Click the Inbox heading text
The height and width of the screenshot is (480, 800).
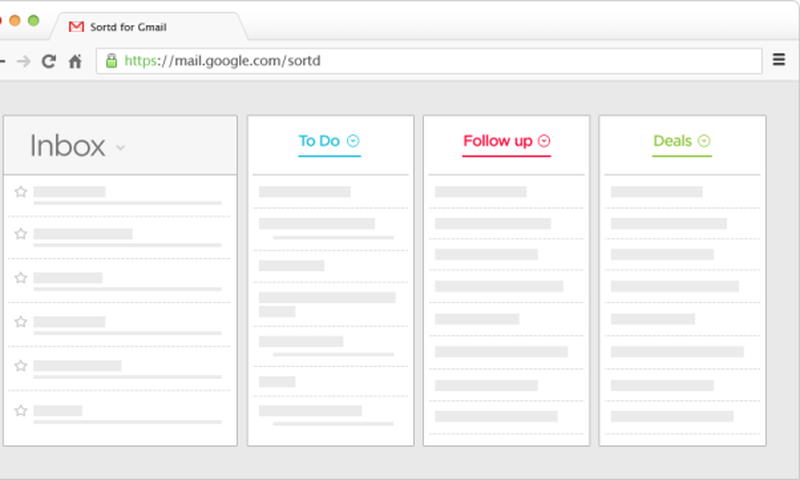67,146
